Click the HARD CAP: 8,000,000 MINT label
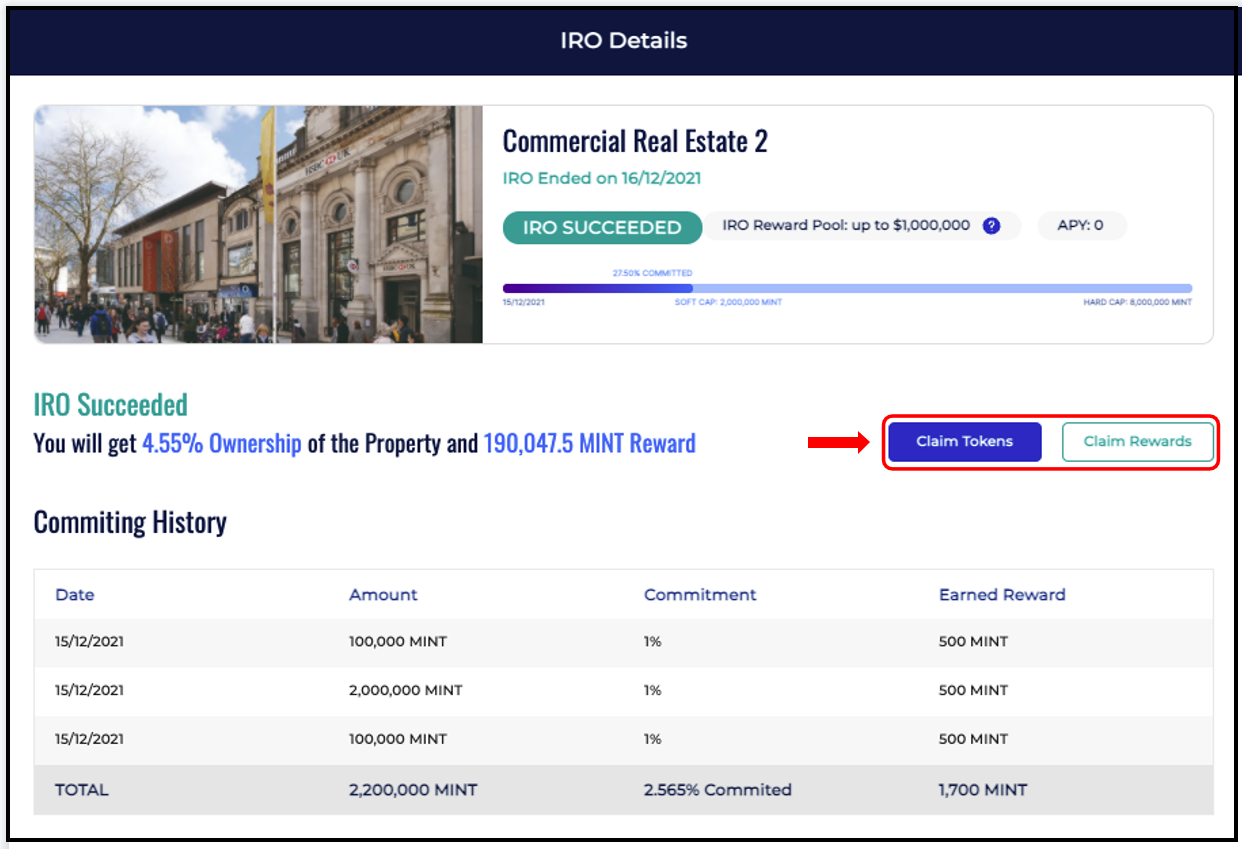This screenshot has width=1242, height=849. [x=1138, y=302]
